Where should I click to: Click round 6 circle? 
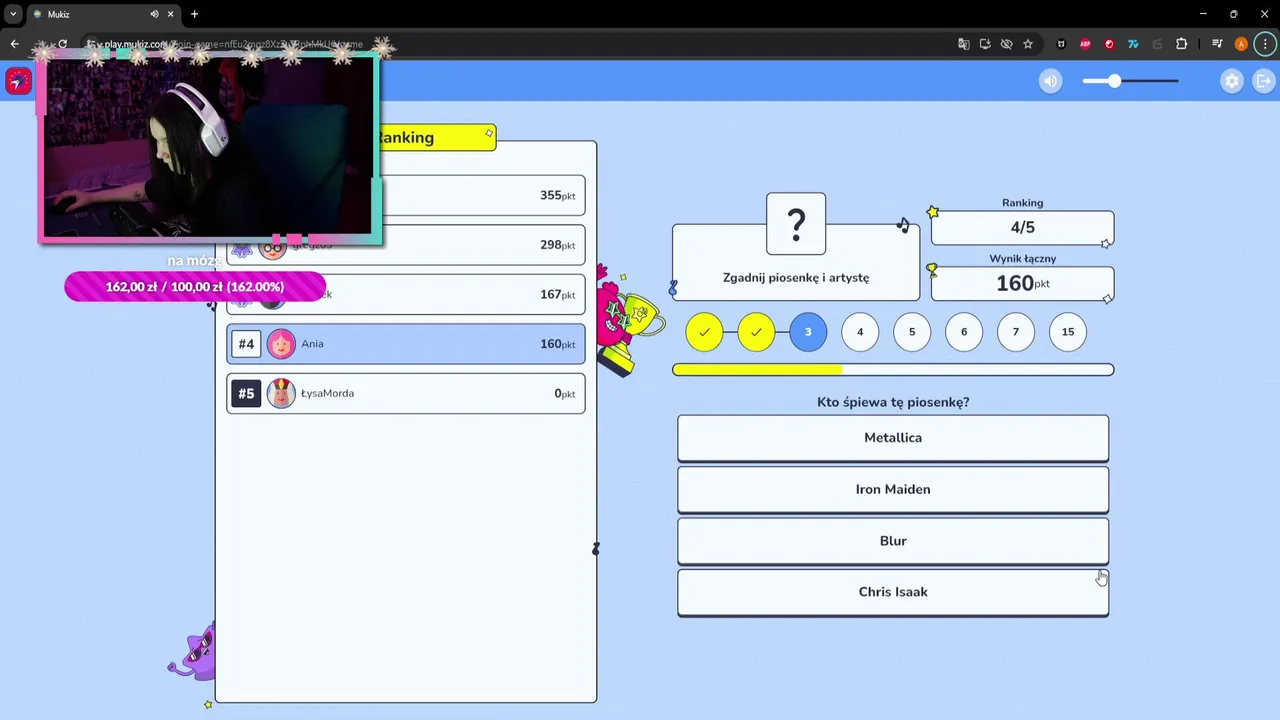964,332
